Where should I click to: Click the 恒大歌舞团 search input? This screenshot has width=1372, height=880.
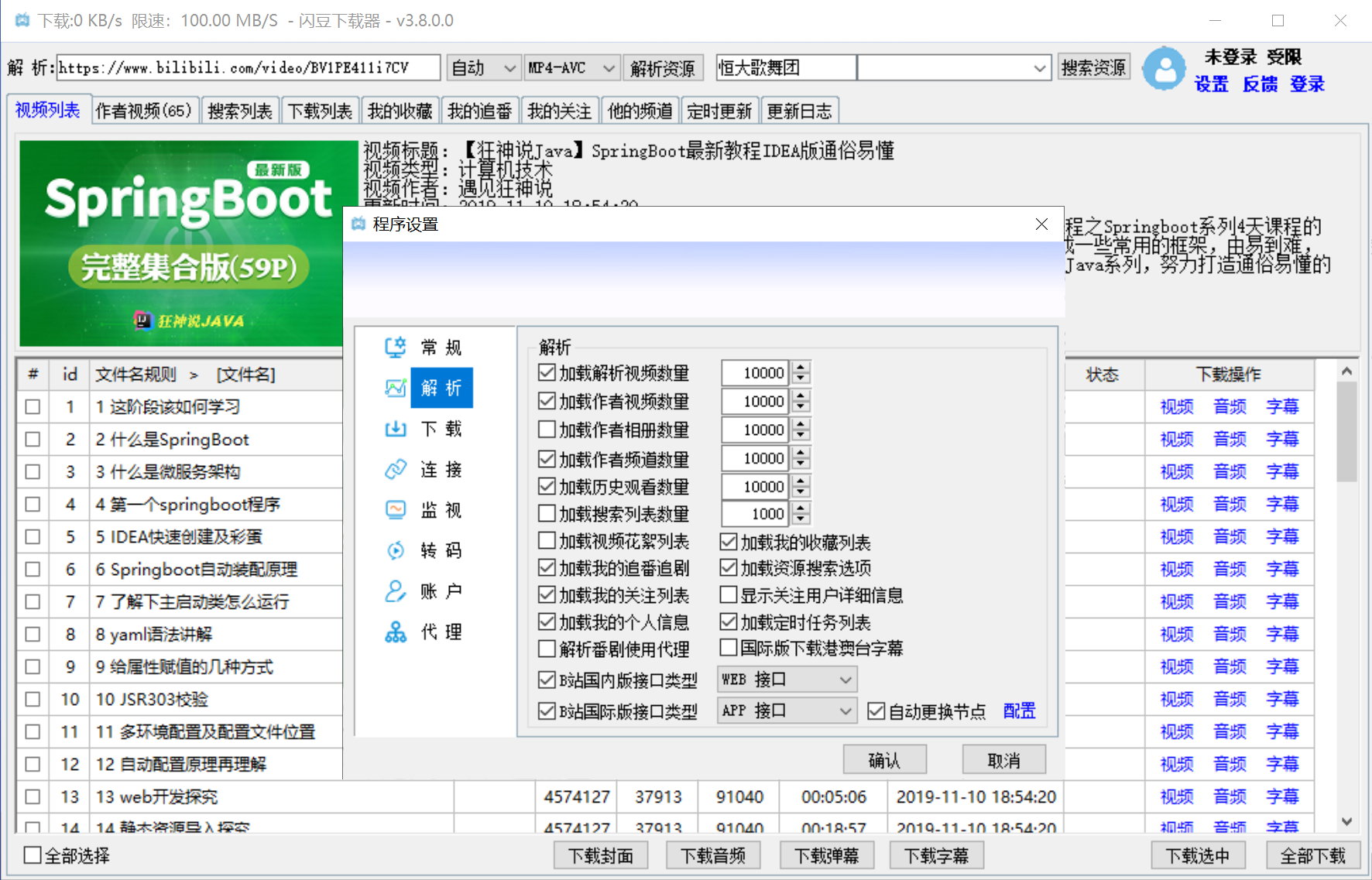point(787,68)
